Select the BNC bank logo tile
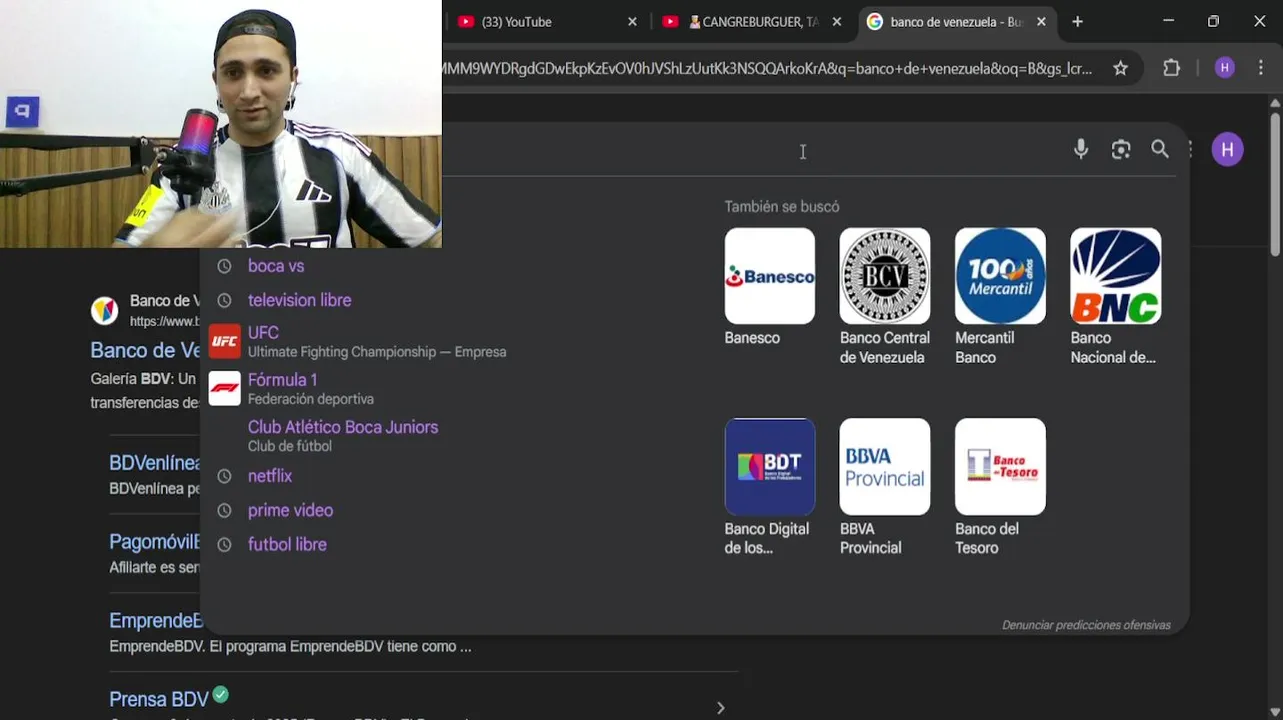The image size is (1283, 720). (1116, 276)
